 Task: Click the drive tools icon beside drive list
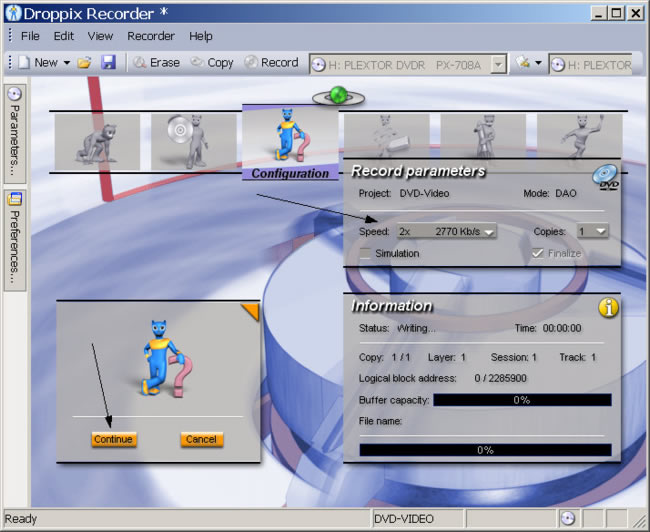pos(522,63)
